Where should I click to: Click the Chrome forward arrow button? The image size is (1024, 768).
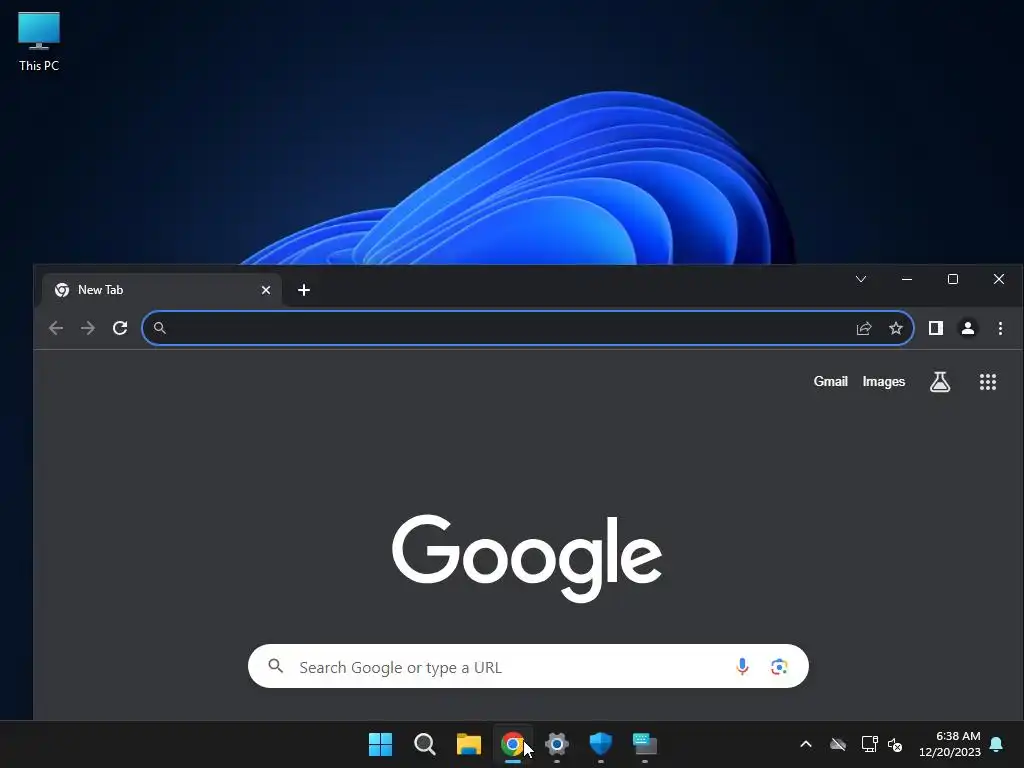(x=88, y=328)
